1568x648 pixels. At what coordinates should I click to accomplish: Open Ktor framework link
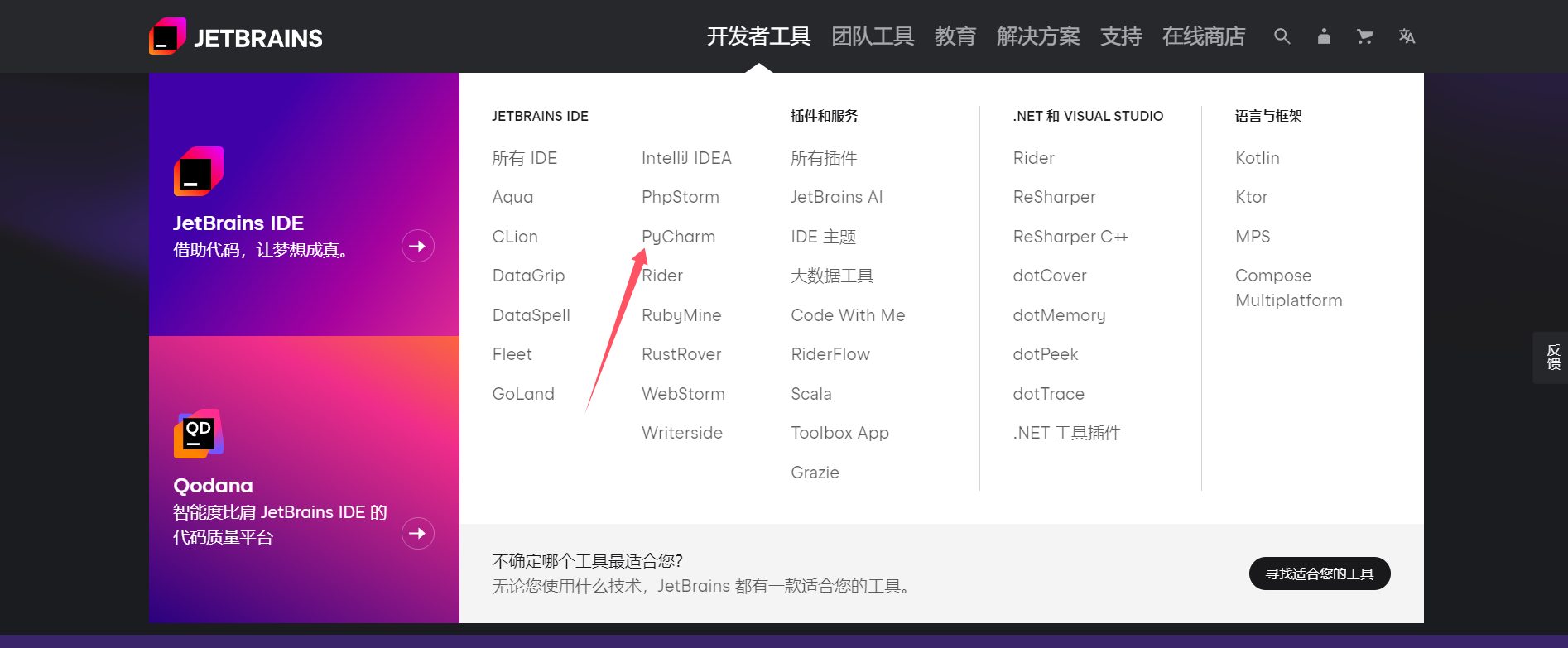(1251, 197)
